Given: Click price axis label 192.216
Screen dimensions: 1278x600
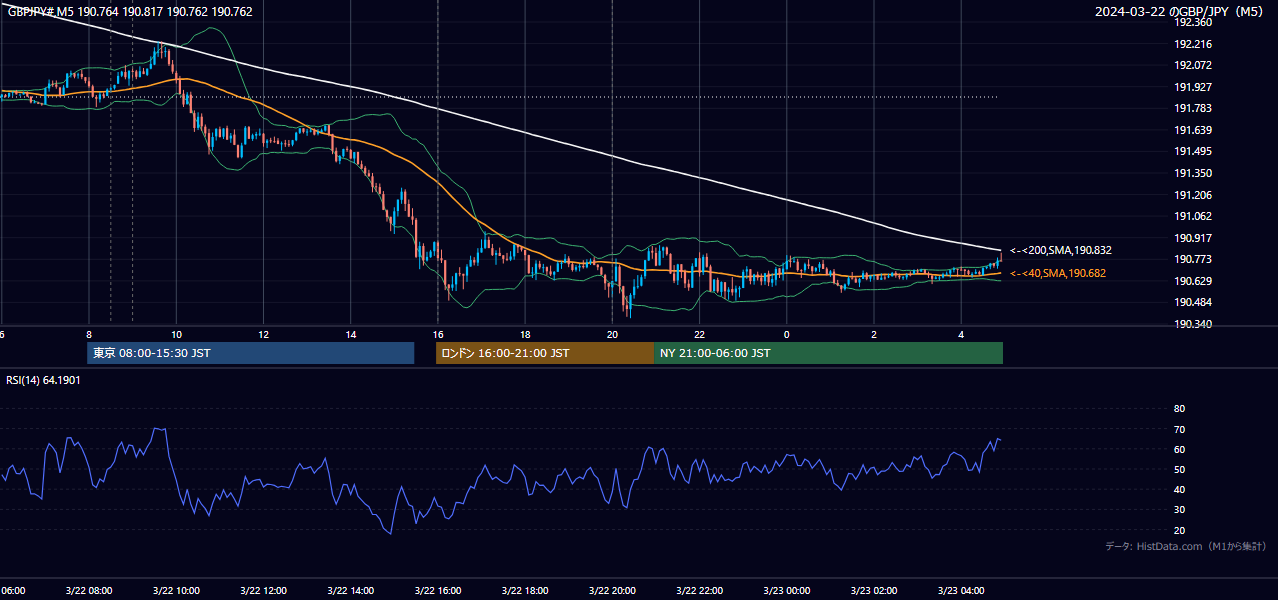Looking at the screenshot, I should (x=1192, y=44).
